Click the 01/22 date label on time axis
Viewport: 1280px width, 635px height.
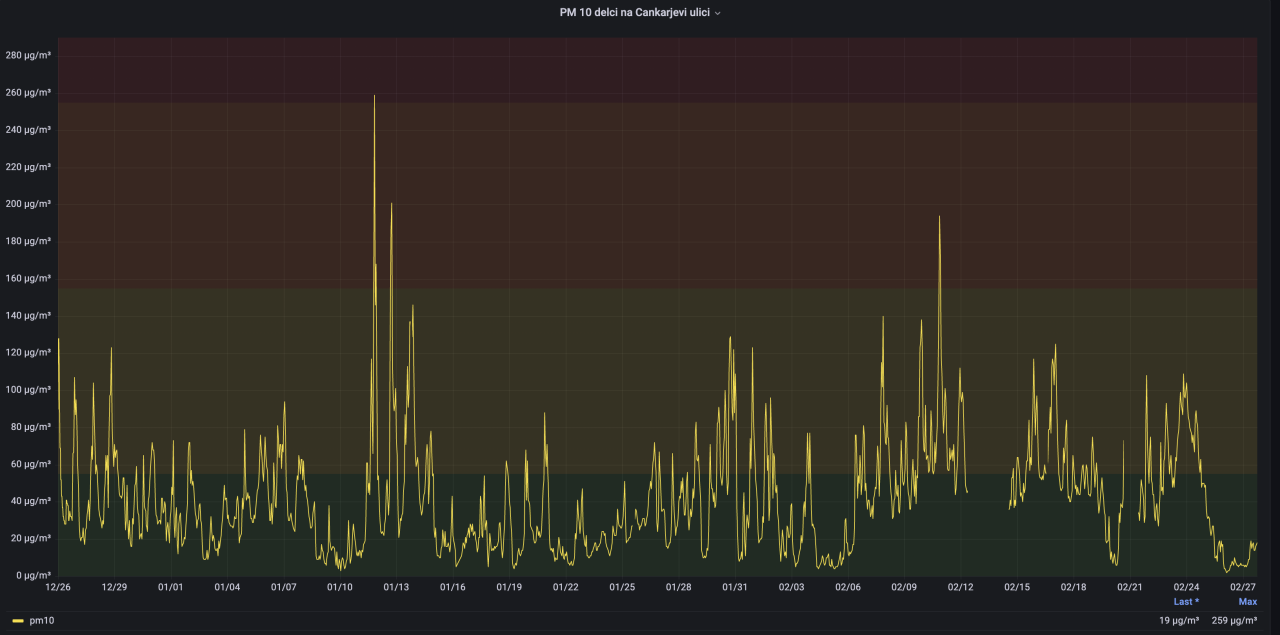pos(566,587)
